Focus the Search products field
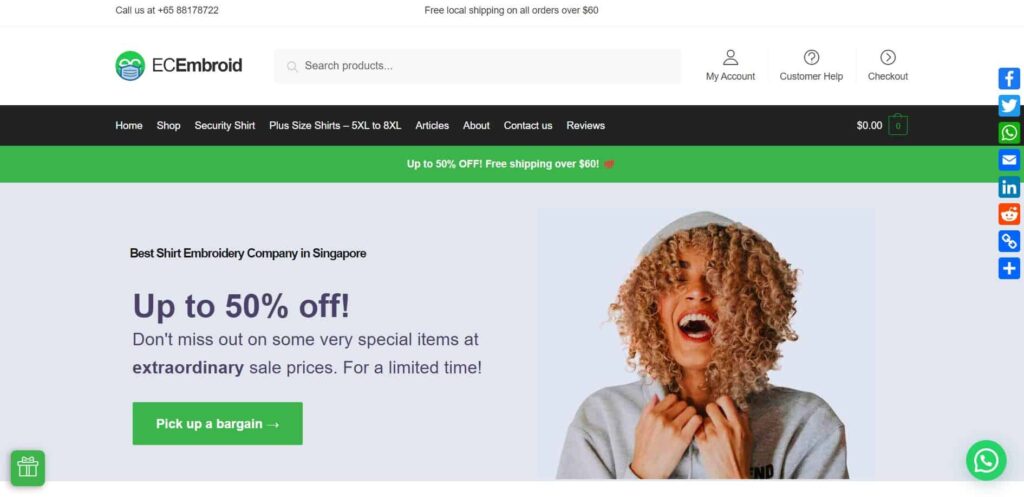 [477, 66]
